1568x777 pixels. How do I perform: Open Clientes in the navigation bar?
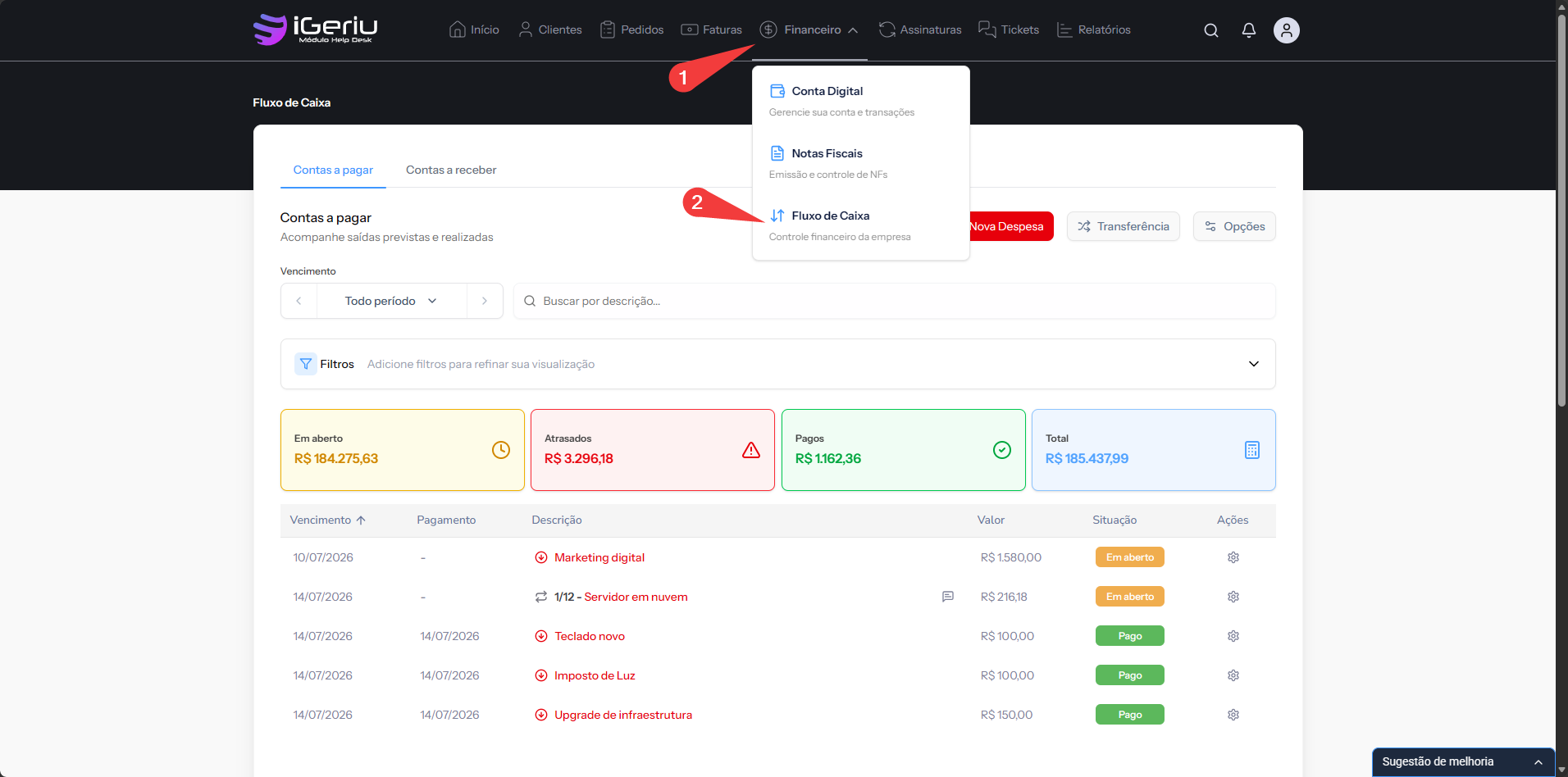(550, 30)
